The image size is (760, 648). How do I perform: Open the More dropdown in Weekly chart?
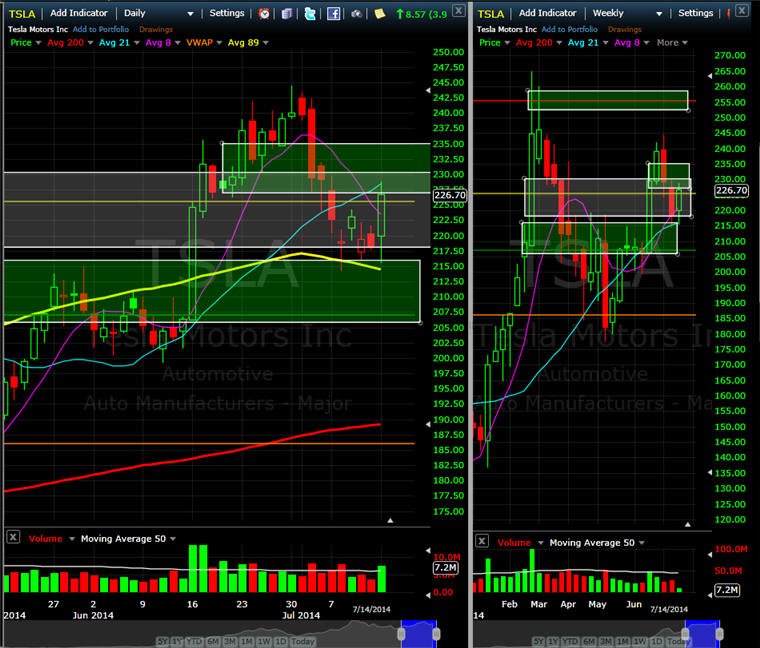point(672,43)
